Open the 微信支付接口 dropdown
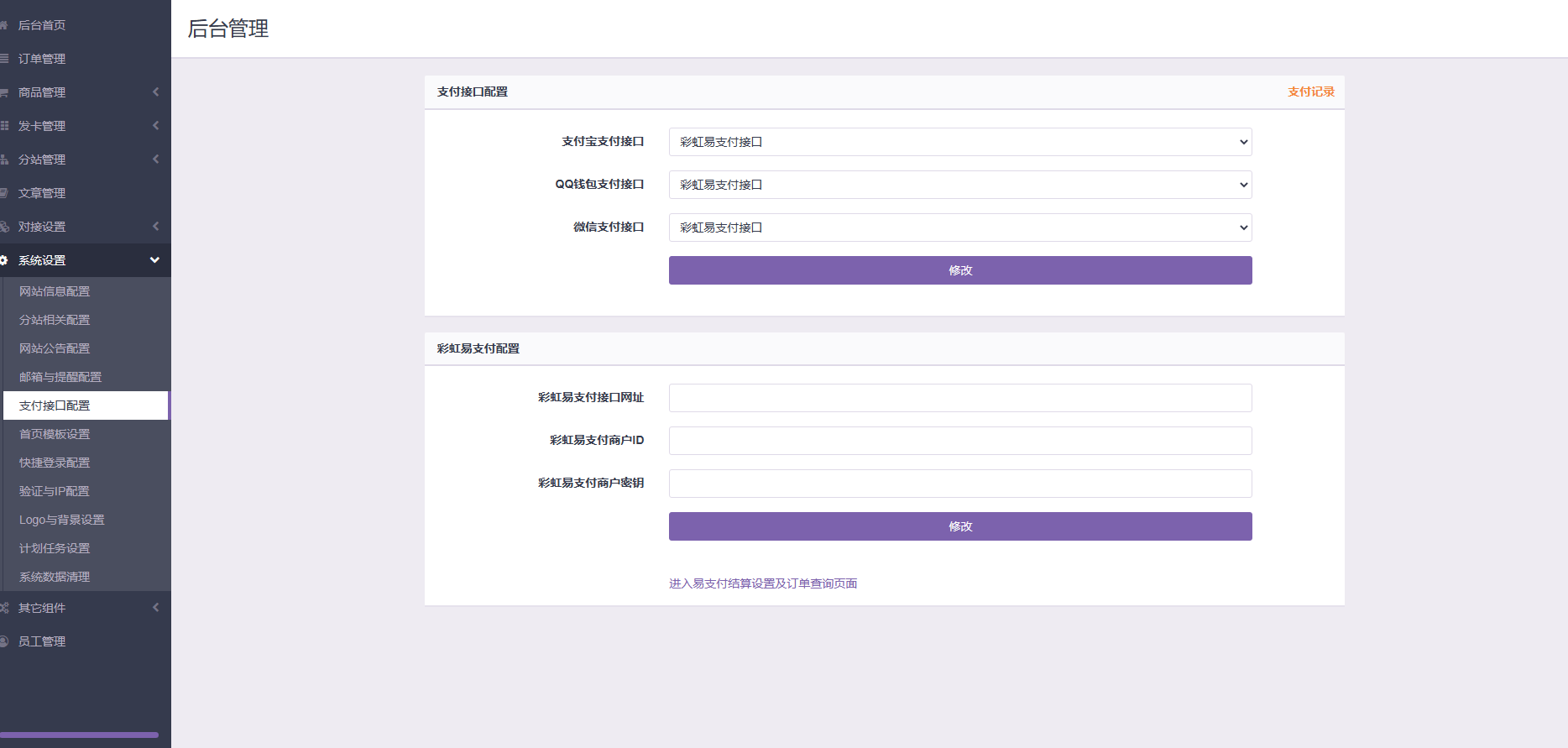This screenshot has width=1568, height=748. tap(960, 228)
